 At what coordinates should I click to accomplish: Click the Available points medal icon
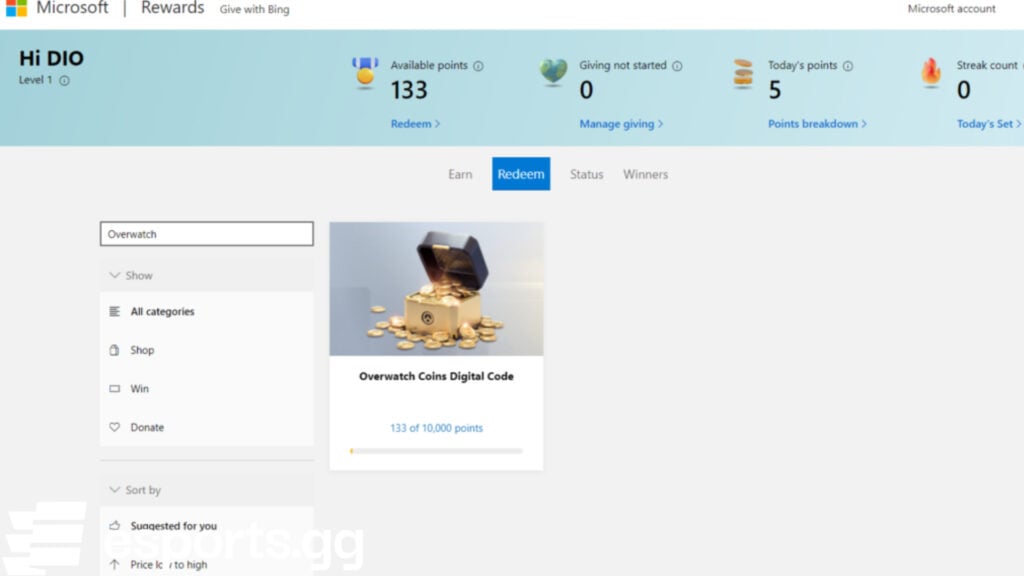pos(365,72)
